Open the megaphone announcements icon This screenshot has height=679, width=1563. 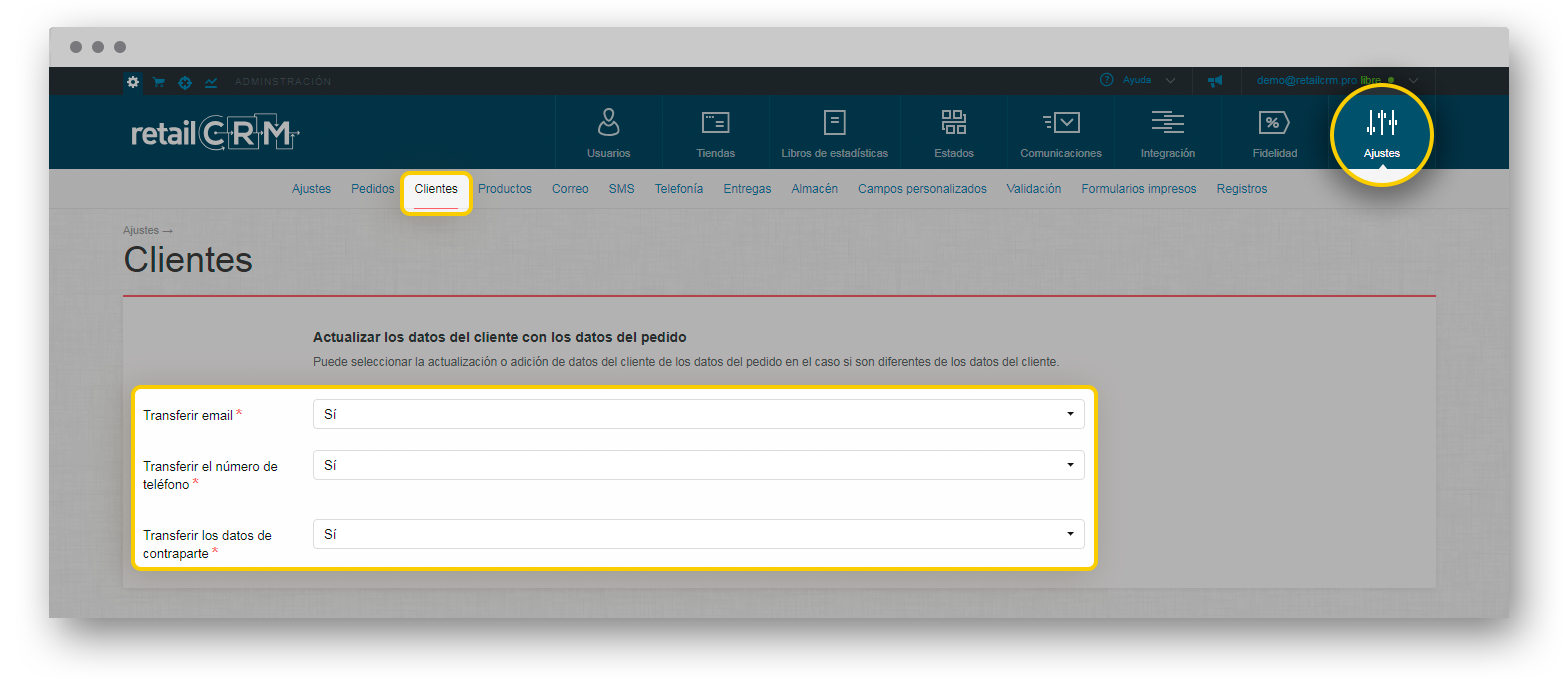(x=1215, y=81)
